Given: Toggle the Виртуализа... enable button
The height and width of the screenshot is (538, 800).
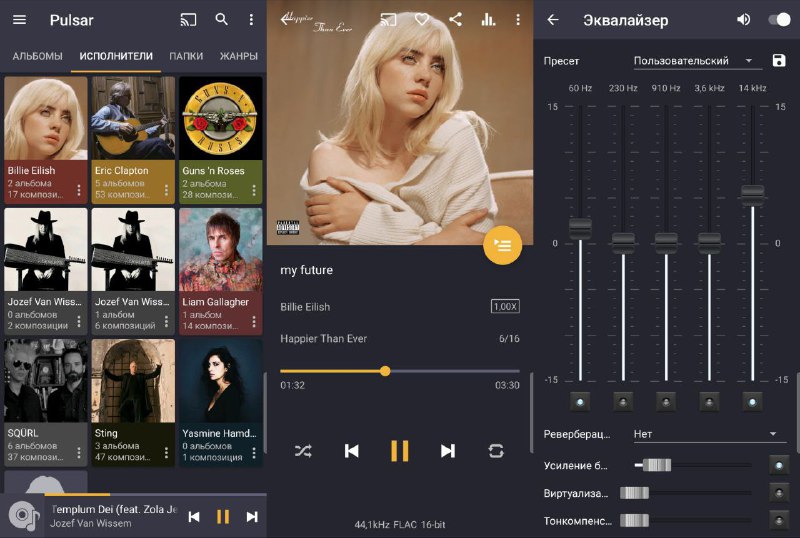Looking at the screenshot, I should [x=779, y=493].
